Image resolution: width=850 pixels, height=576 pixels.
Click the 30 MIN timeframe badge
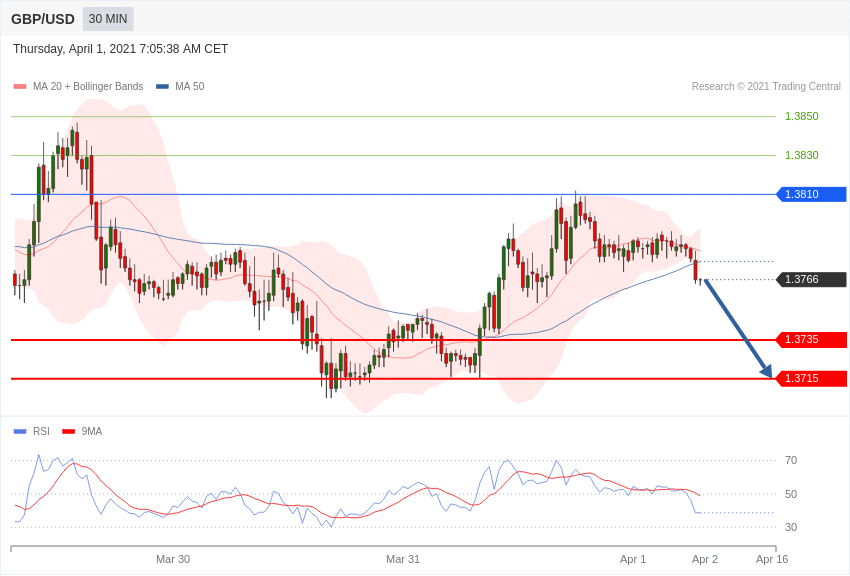coord(108,19)
